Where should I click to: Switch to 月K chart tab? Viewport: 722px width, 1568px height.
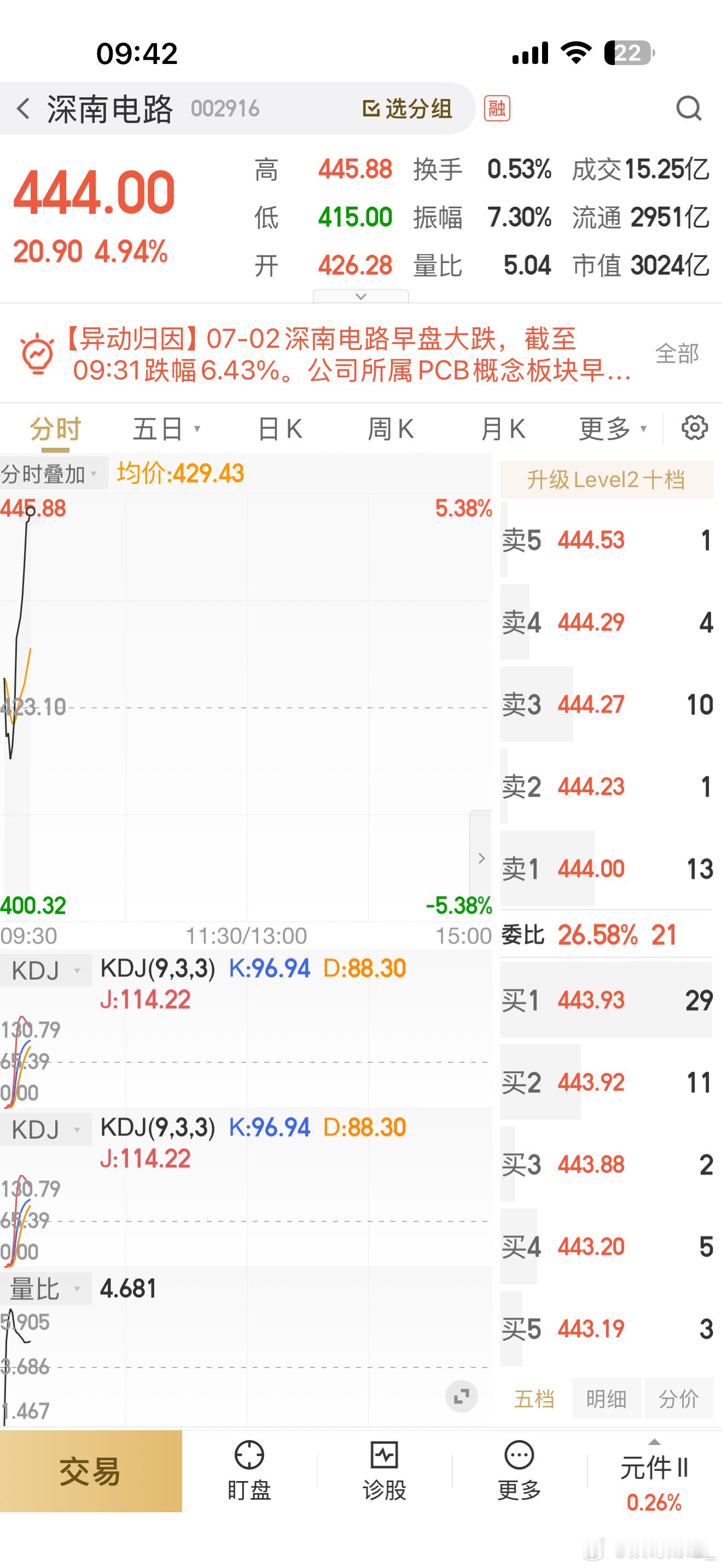coord(503,429)
